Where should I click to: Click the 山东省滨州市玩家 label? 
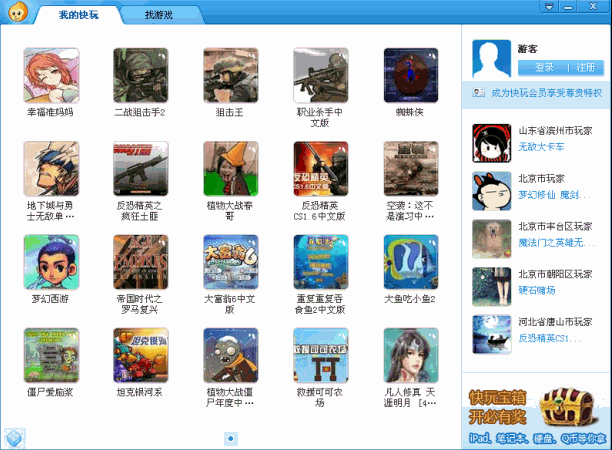click(x=555, y=131)
